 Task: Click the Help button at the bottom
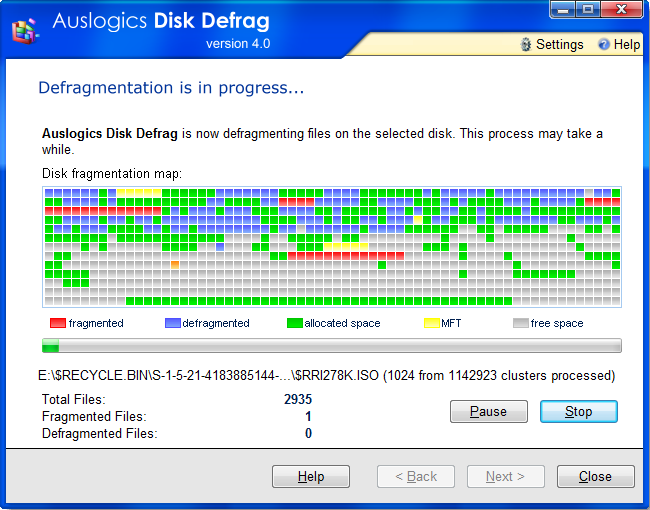click(x=311, y=476)
